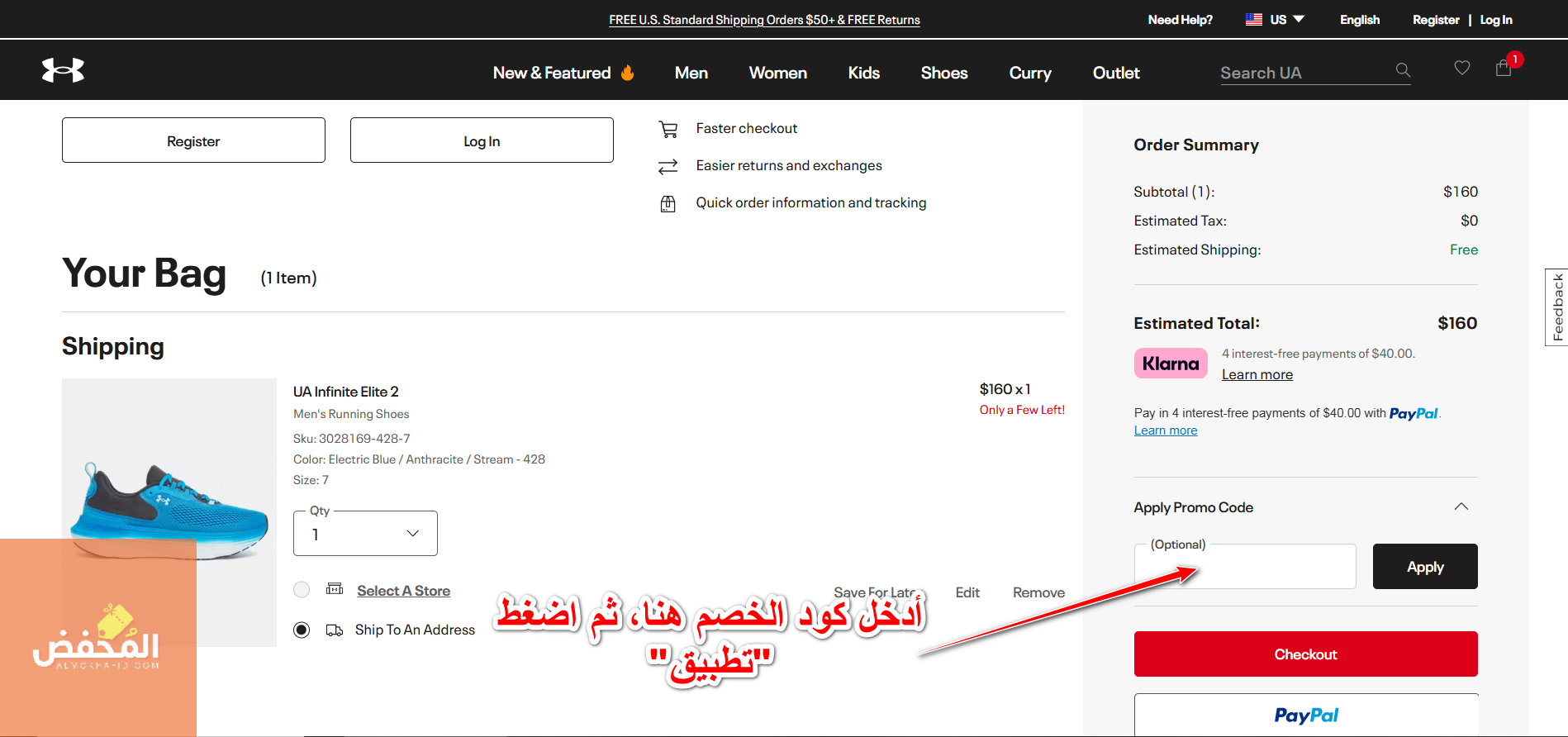
Task: Open the Qty quantity dropdown
Action: pos(365,534)
